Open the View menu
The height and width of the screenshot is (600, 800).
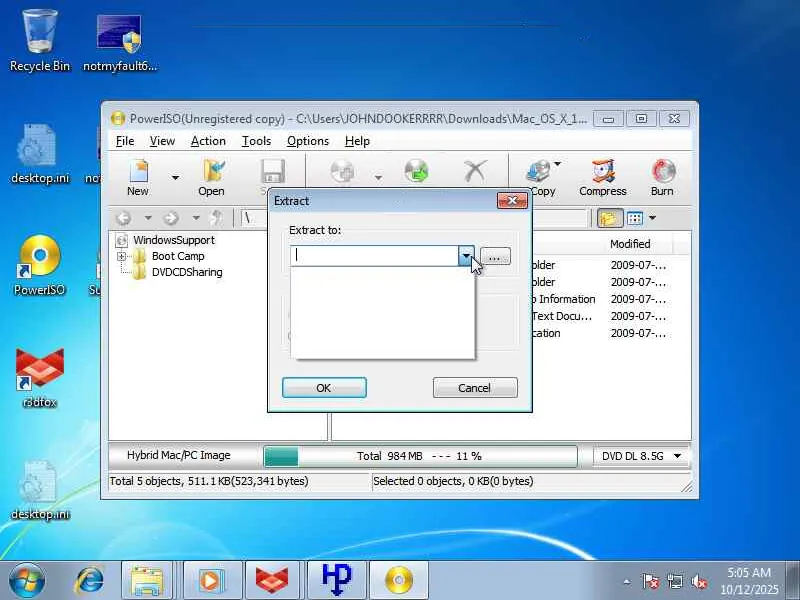tap(162, 141)
